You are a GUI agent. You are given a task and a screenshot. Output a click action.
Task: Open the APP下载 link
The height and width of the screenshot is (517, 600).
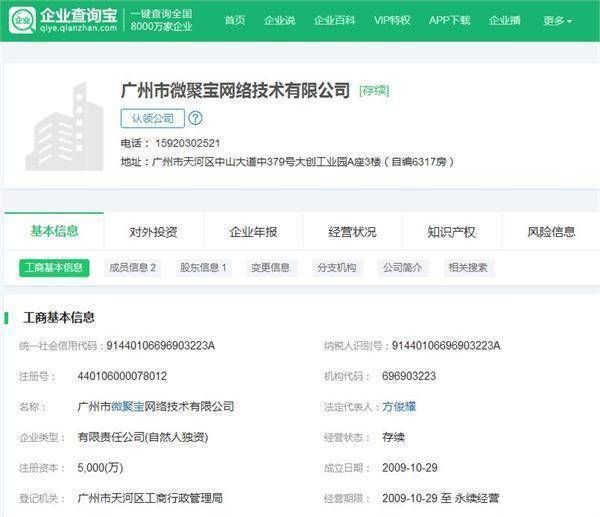[x=449, y=21]
